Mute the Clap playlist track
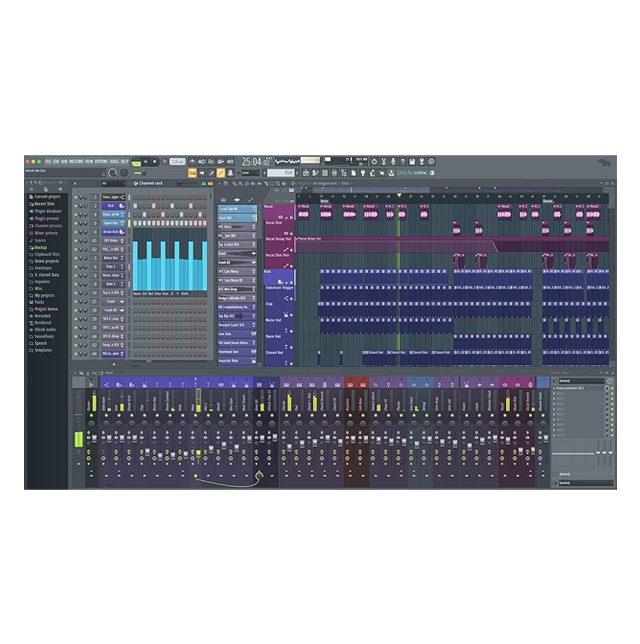640x644 pixels. [291, 315]
